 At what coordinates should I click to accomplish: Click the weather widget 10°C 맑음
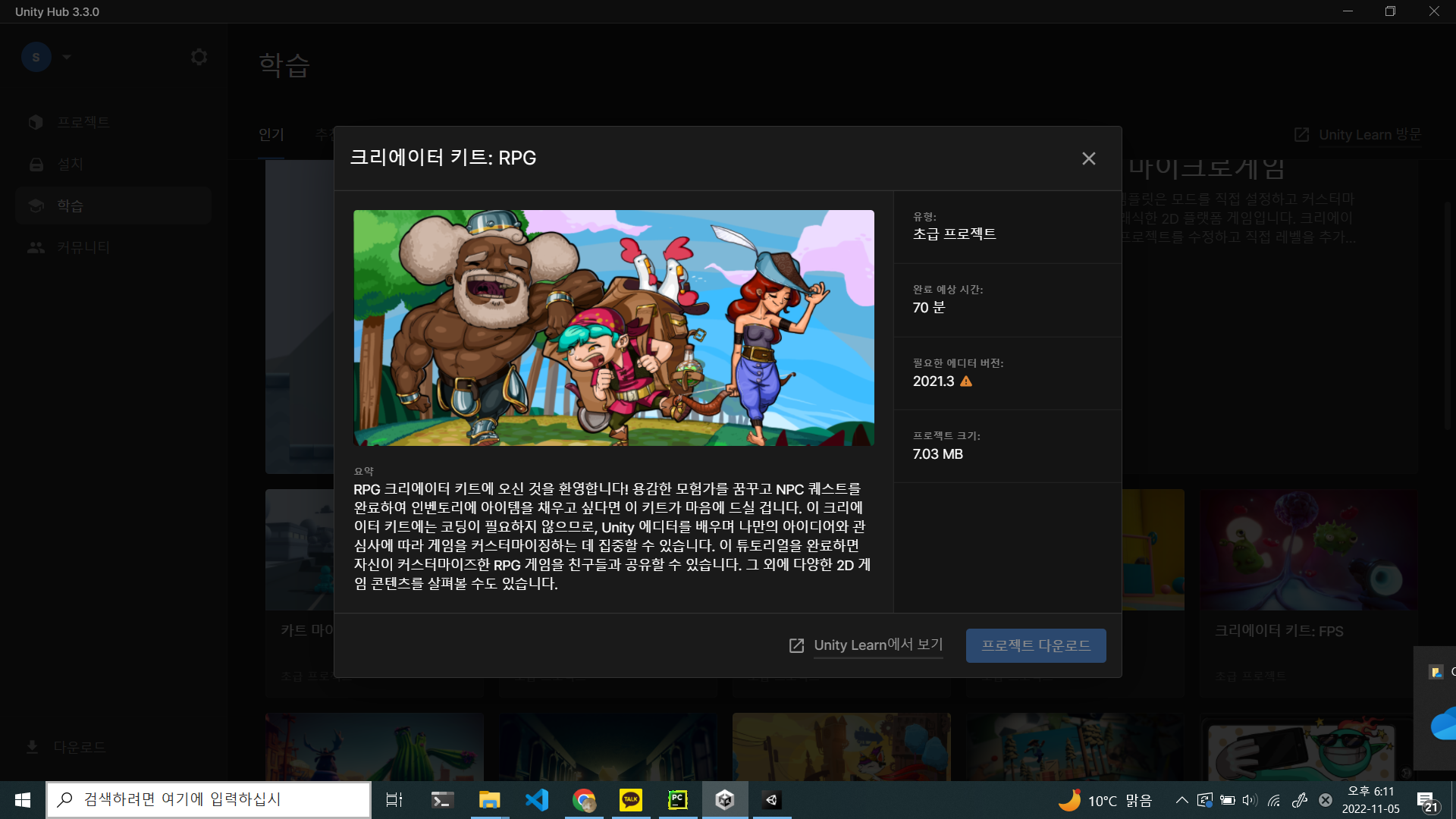point(1105,800)
